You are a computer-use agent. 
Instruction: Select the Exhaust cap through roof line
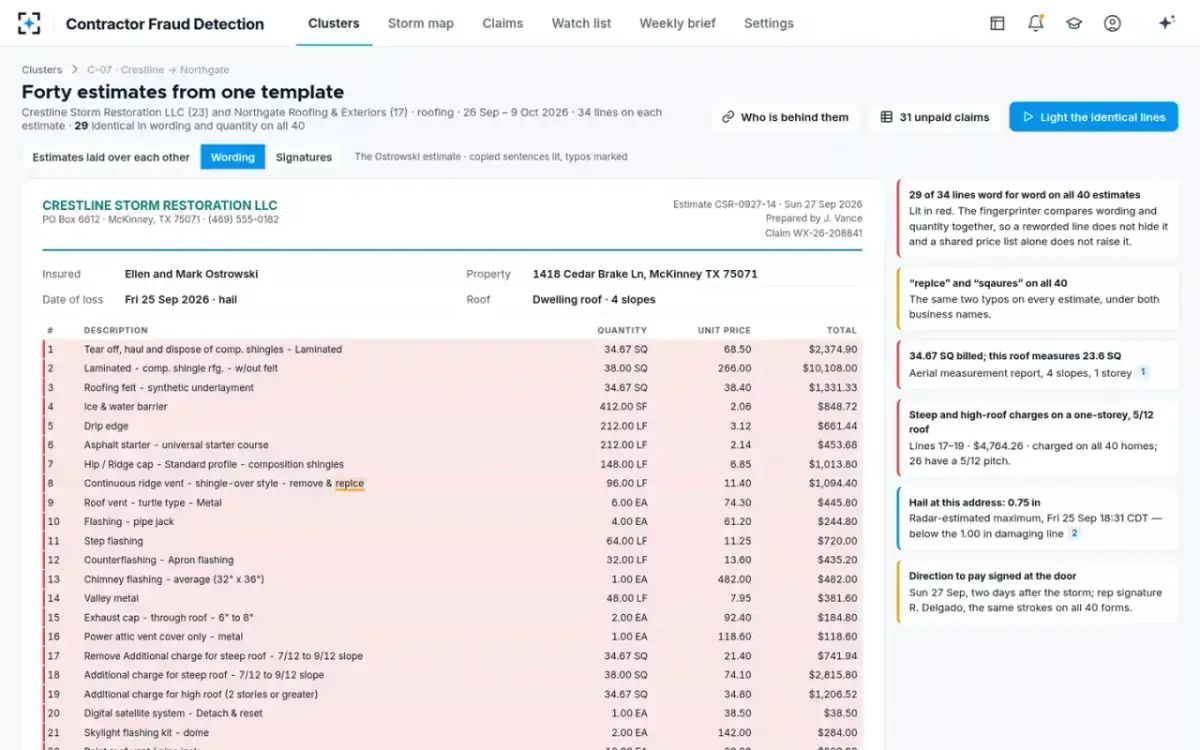click(x=452, y=618)
